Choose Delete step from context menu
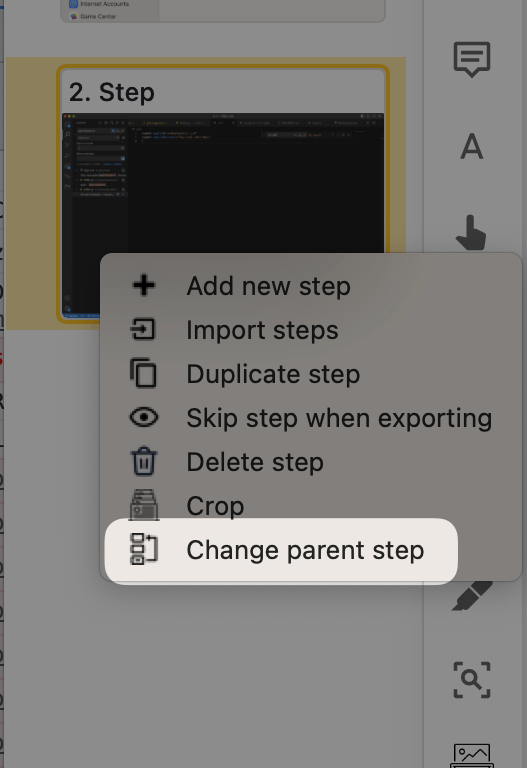Image resolution: width=527 pixels, height=768 pixels. (x=255, y=462)
